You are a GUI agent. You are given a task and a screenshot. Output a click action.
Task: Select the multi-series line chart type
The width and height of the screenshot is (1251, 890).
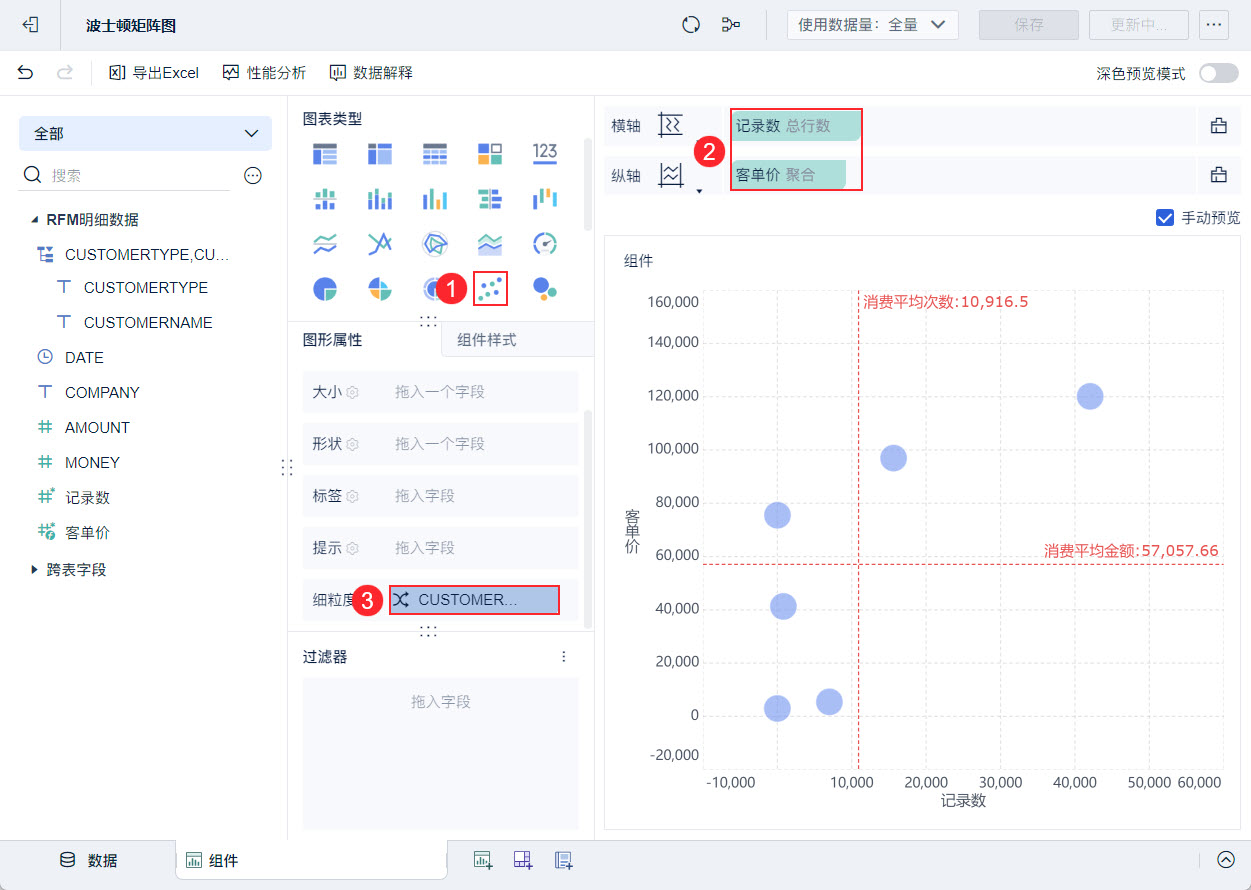tap(380, 243)
